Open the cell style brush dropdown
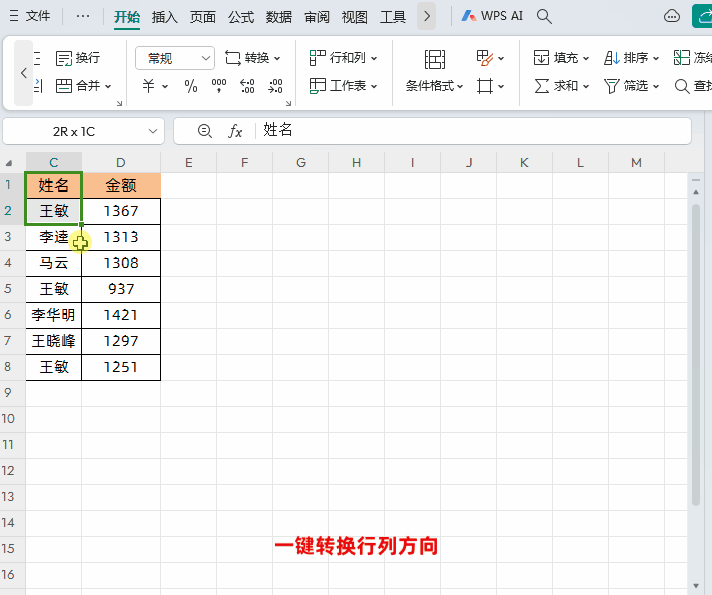This screenshot has height=595, width=712. coord(490,58)
